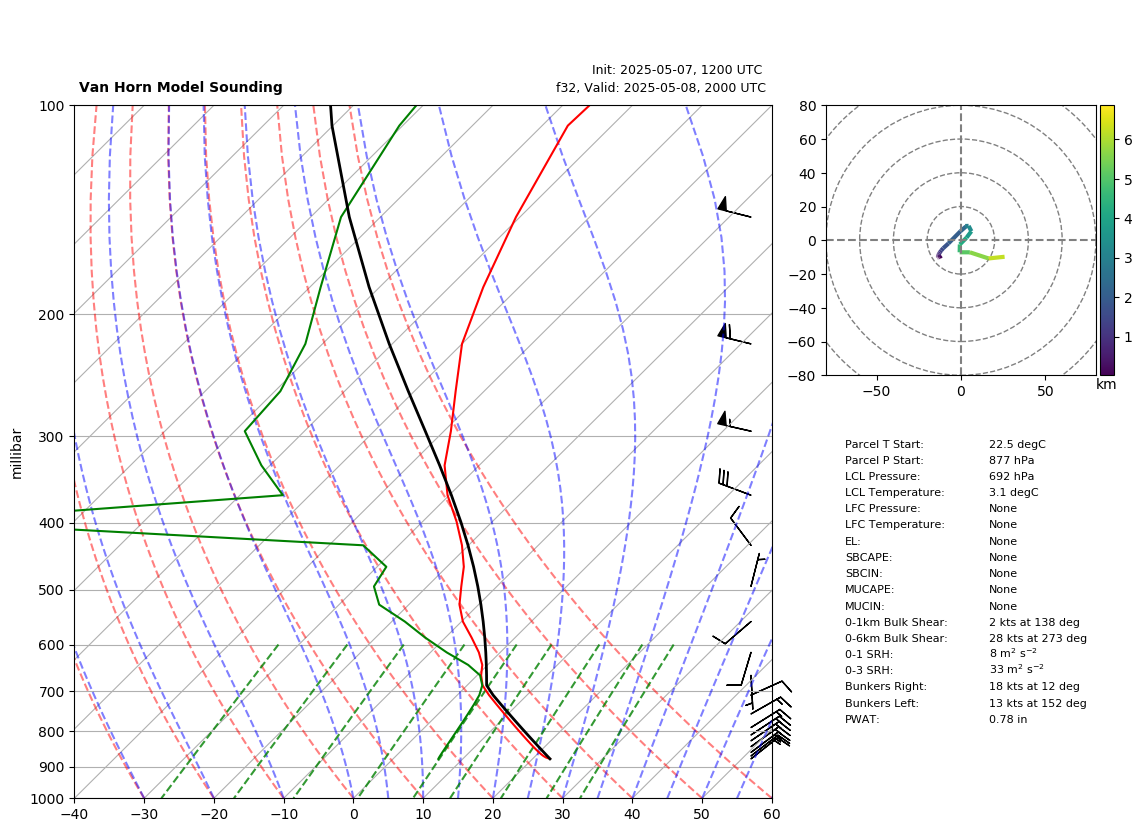Select the "877 hPa" value
Viewport: 1142px width, 832px height.
coord(1012,460)
